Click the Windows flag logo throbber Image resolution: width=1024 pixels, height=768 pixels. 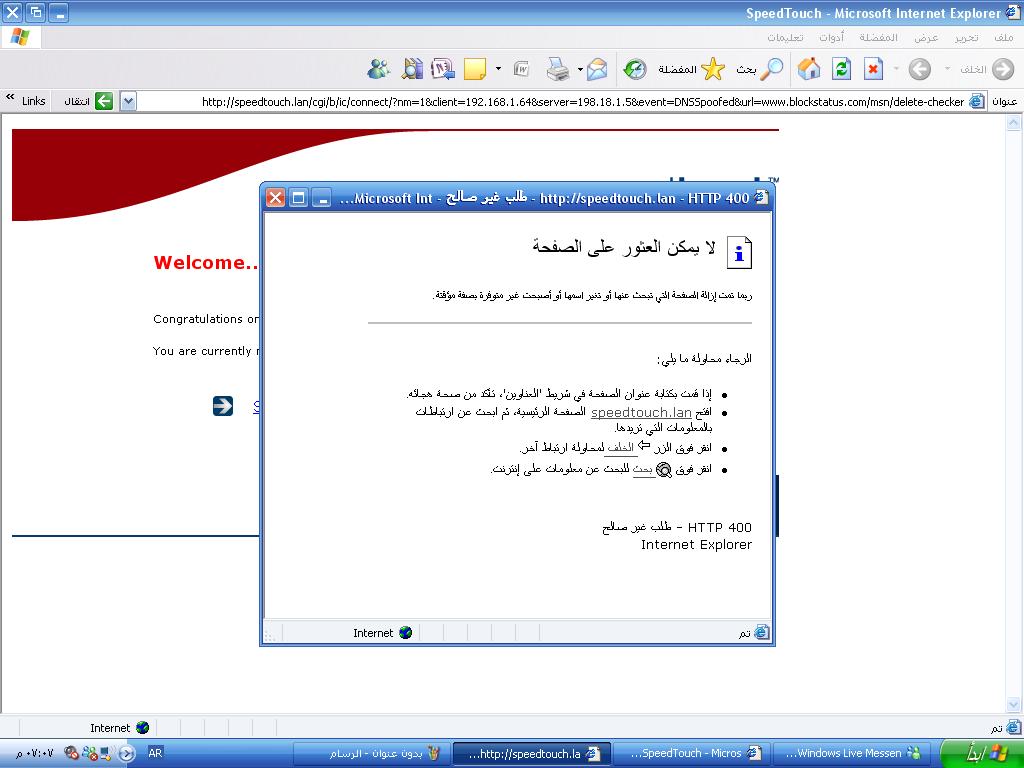(x=20, y=37)
